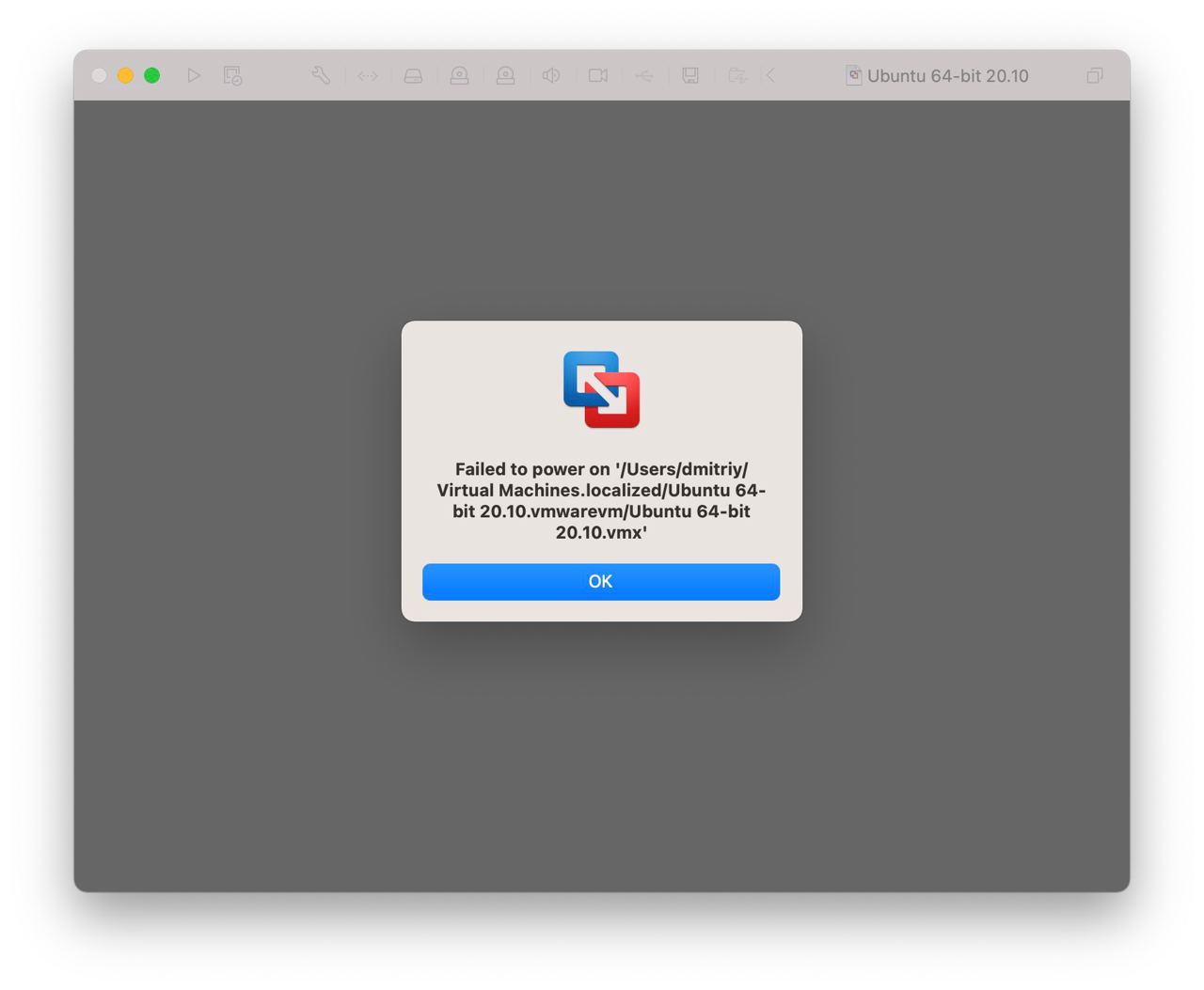
Task: Click the floppy disk icon in toolbar
Action: point(690,75)
